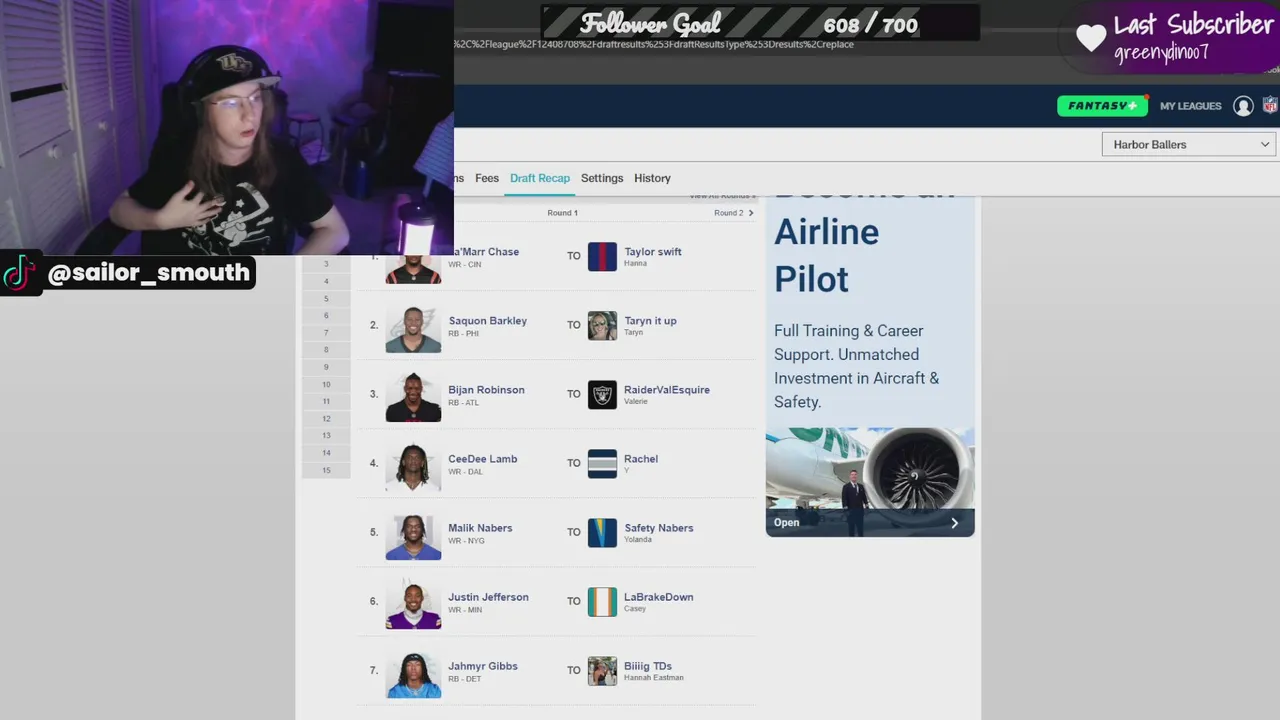
Task: Open the History tab
Action: (x=652, y=178)
